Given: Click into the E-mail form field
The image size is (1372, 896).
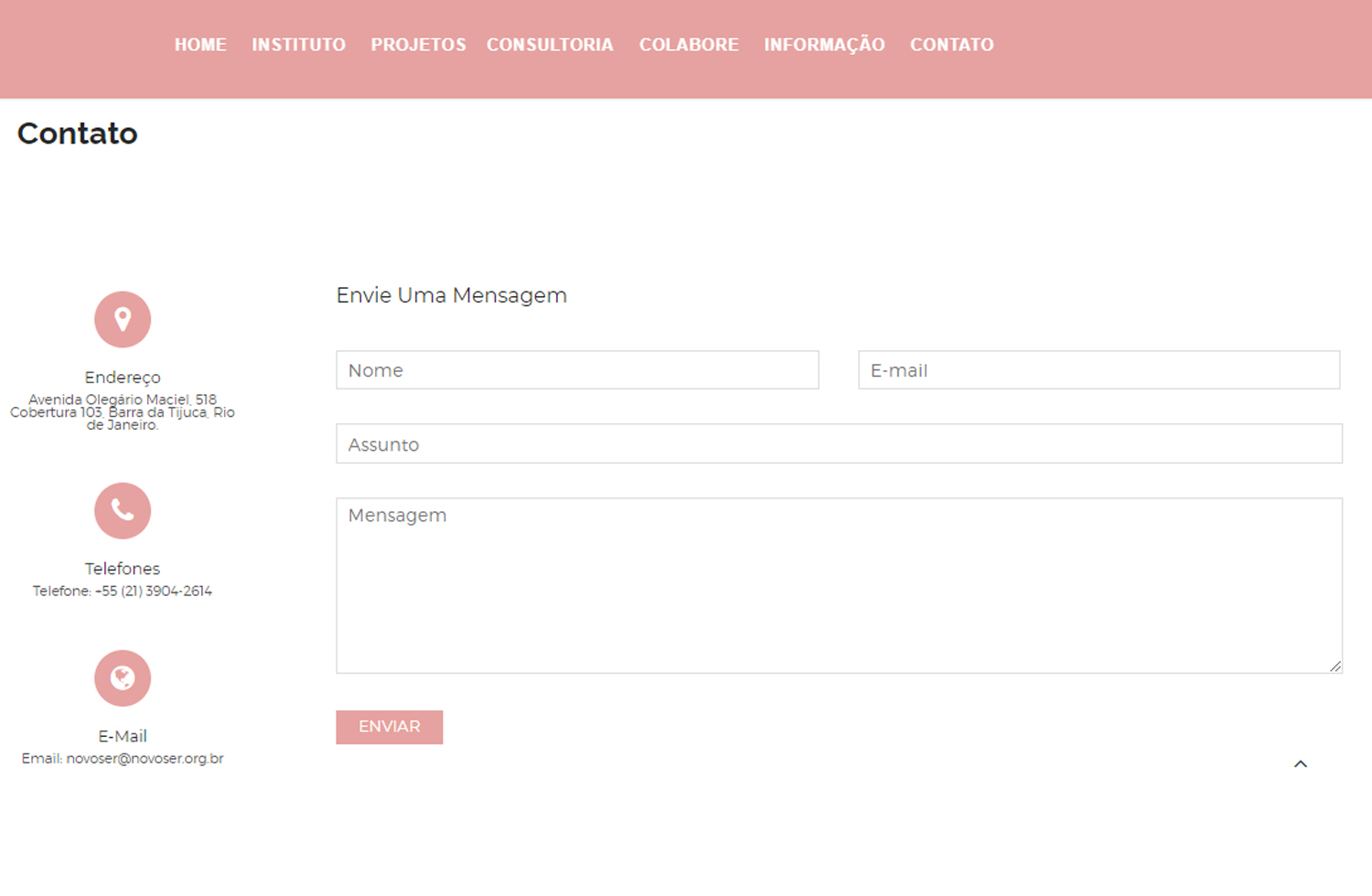Looking at the screenshot, I should [x=1099, y=370].
